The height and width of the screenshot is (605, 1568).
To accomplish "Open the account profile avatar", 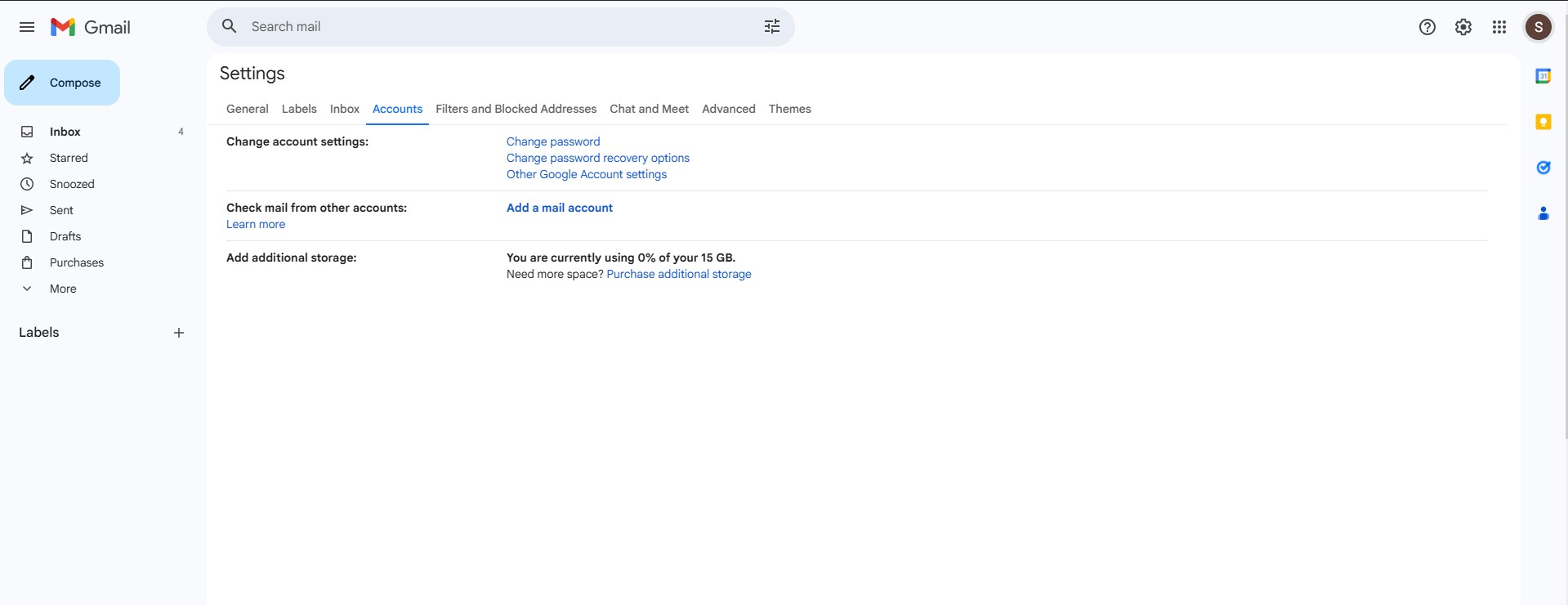I will click(x=1539, y=27).
